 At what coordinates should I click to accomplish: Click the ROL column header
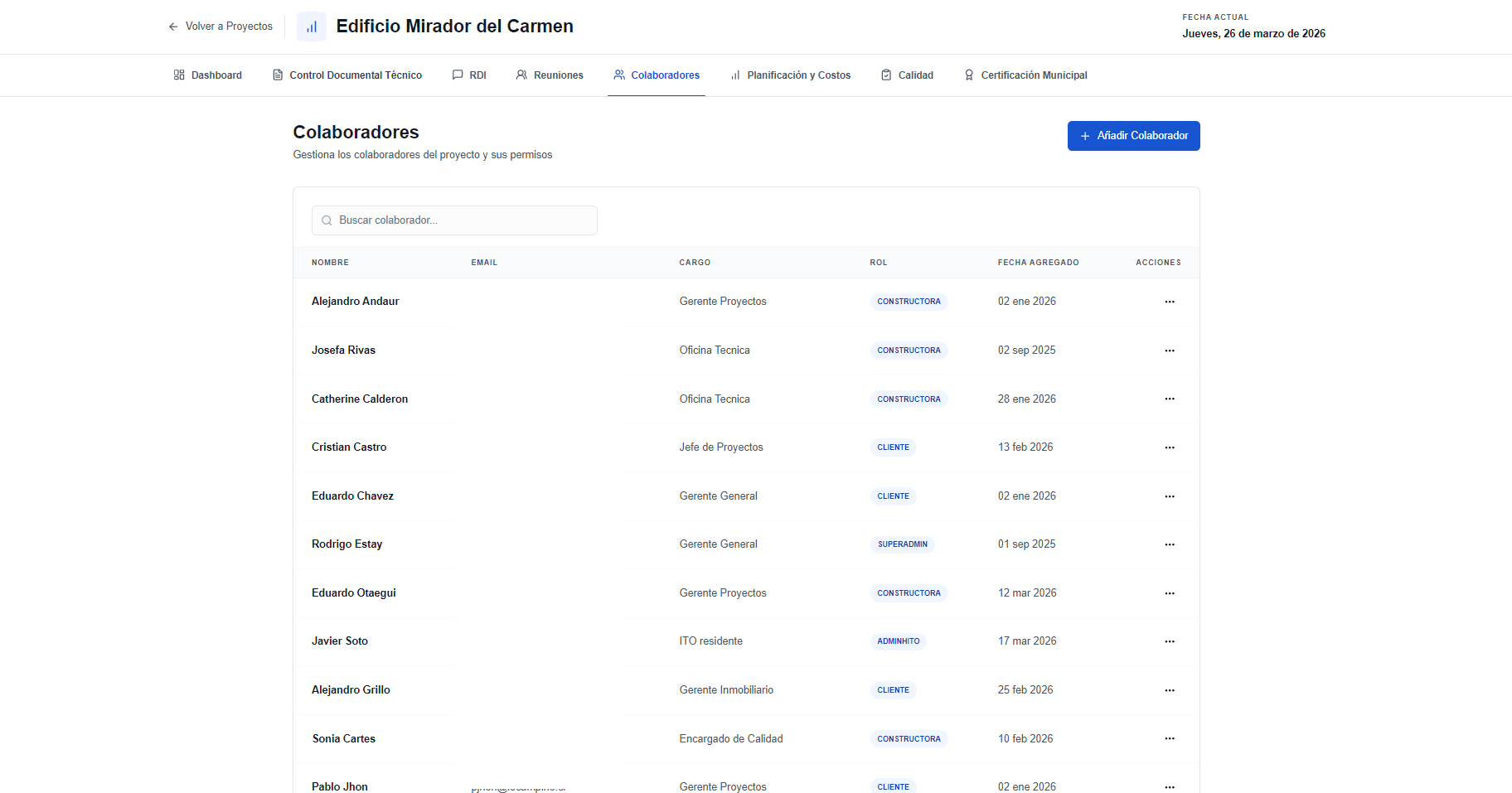879,263
